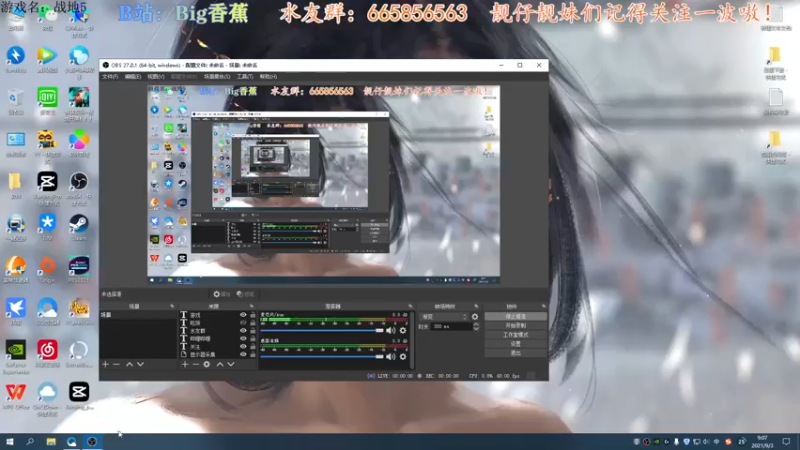800x450 pixels.
Task: Open the 文件(F) menu
Action: (x=110, y=77)
